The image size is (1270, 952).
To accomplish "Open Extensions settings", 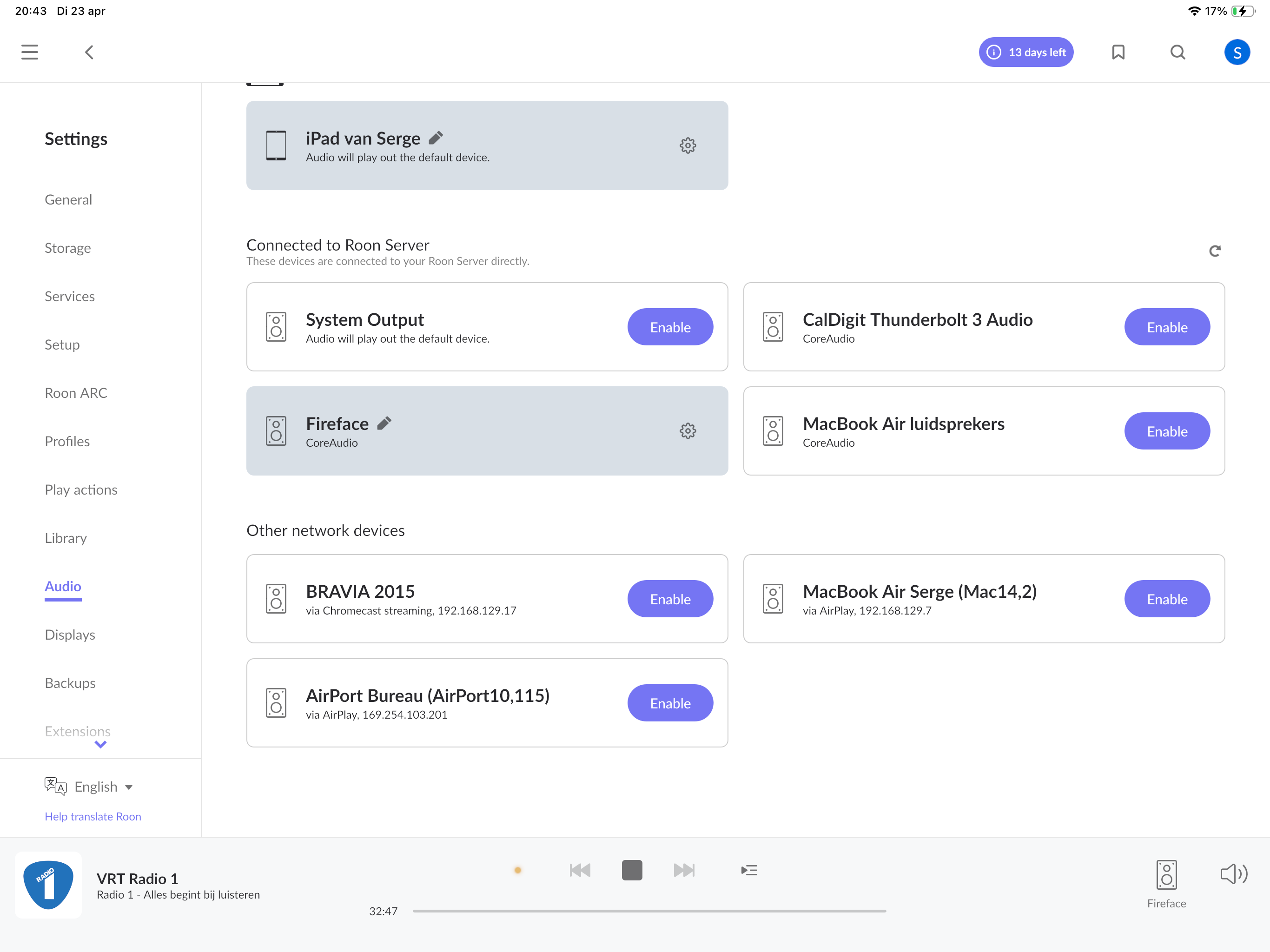I will click(x=78, y=731).
